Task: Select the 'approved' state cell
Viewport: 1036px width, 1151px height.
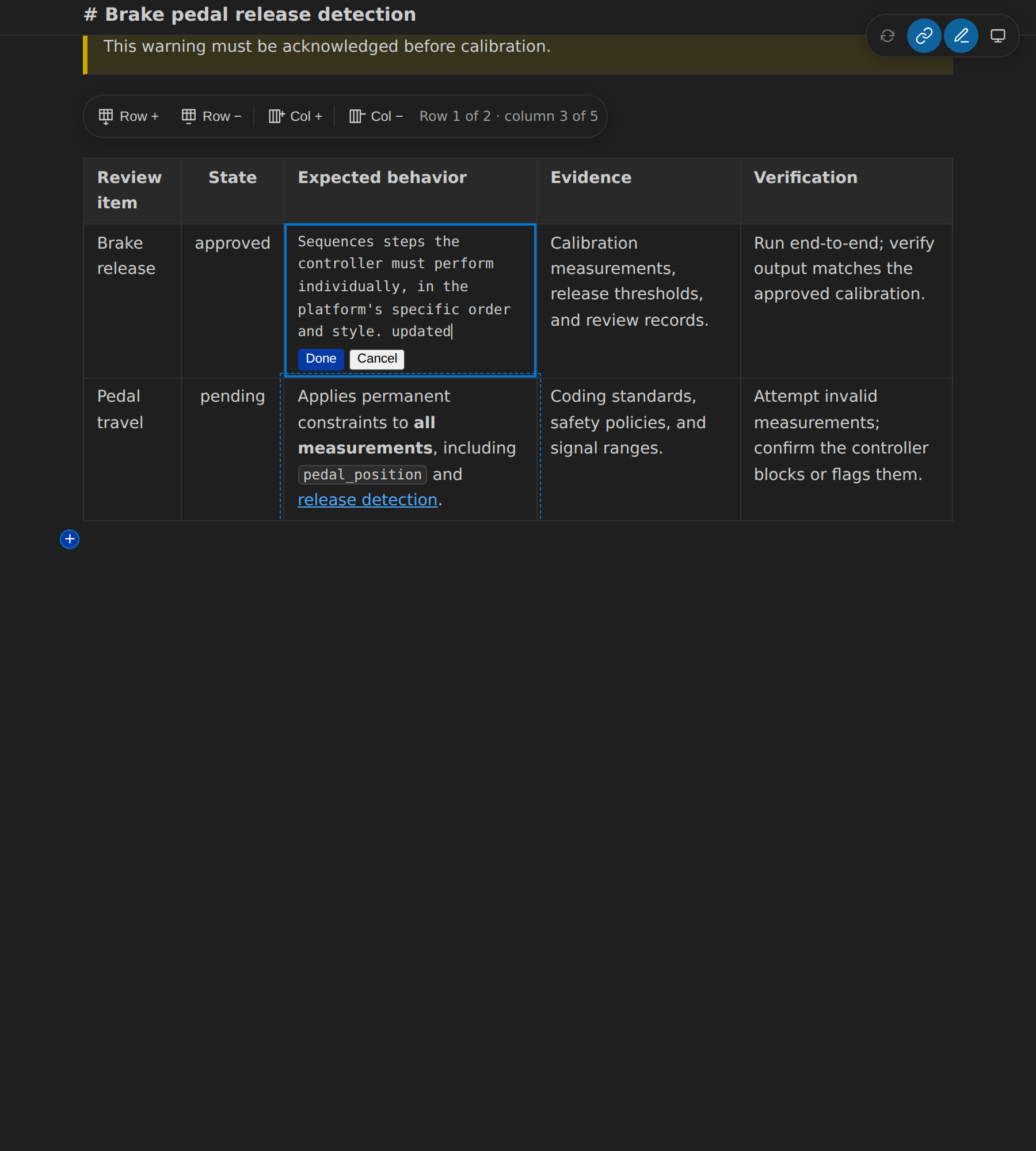Action: pos(233,301)
